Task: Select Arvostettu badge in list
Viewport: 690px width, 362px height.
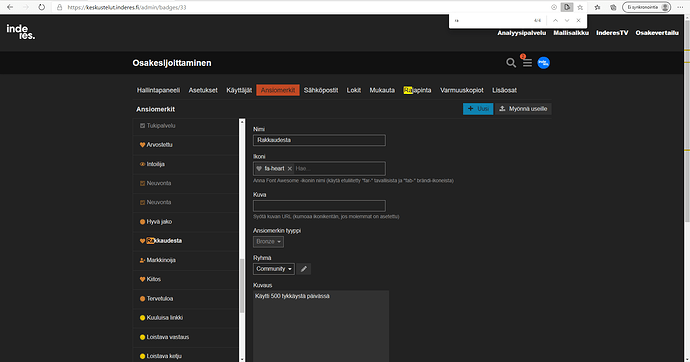Action: pyautogui.click(x=186, y=145)
